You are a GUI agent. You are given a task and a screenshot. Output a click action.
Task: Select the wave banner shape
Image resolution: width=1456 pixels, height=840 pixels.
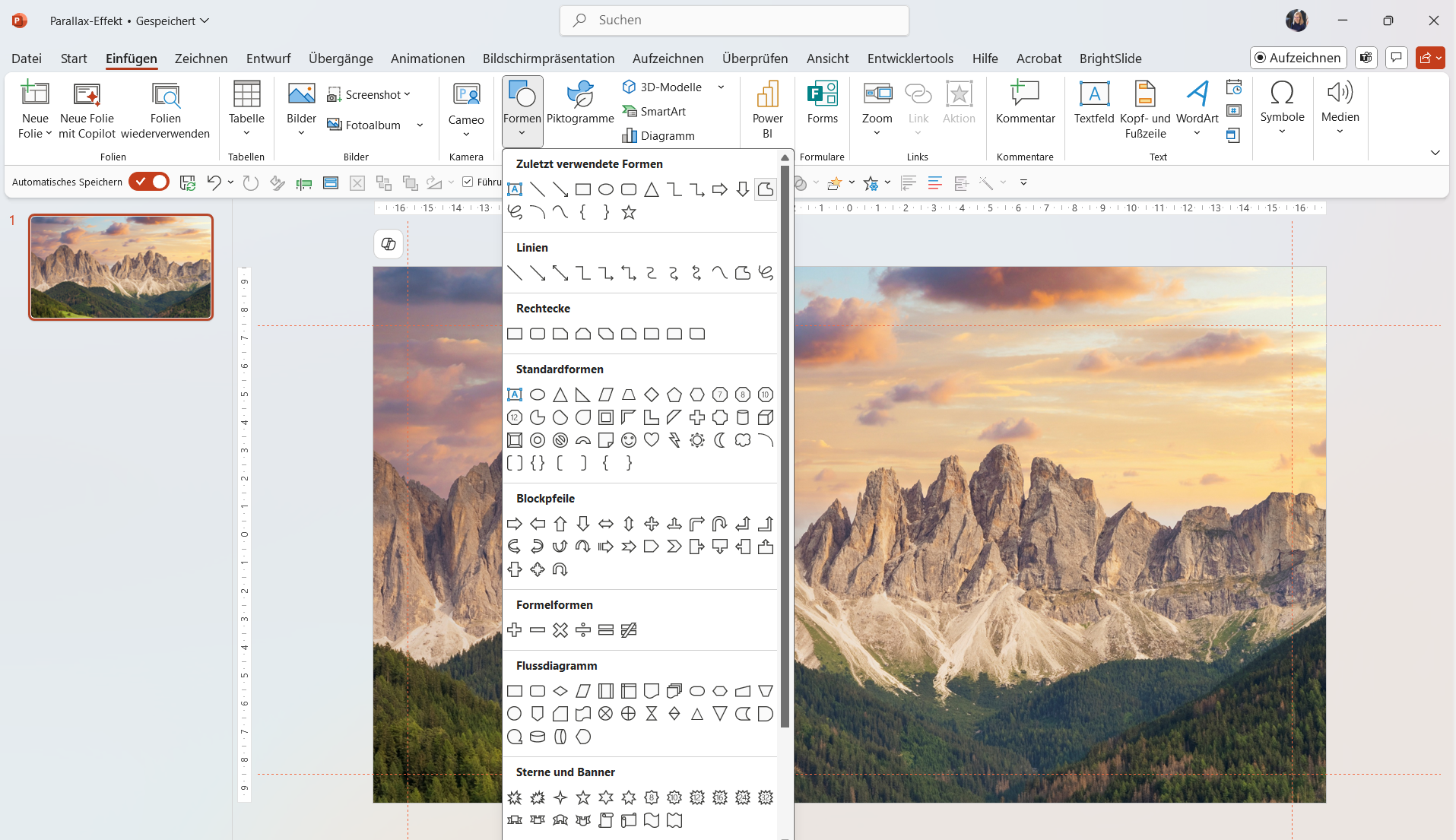coord(652,820)
